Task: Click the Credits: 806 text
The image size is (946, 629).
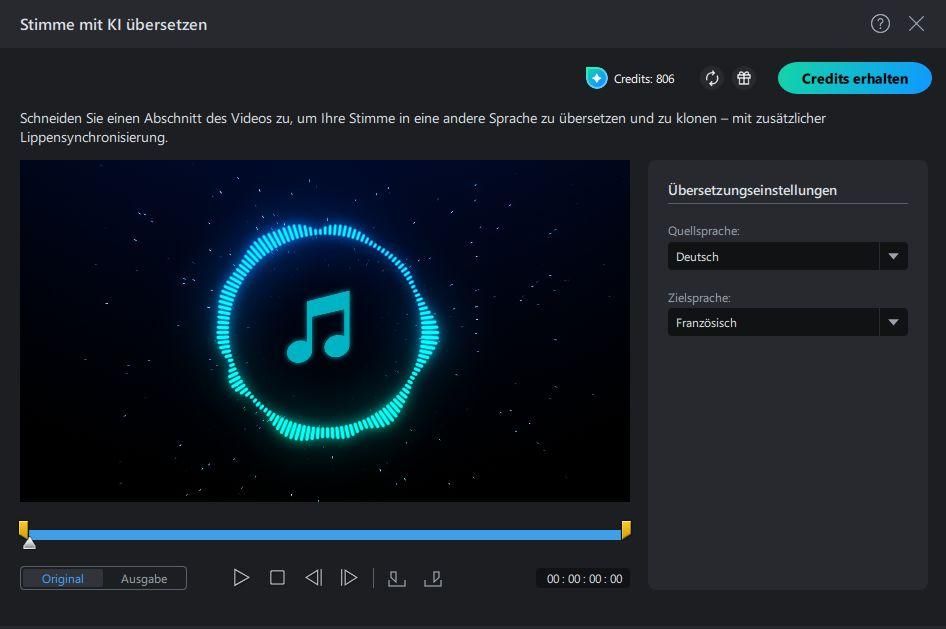Action: tap(644, 79)
